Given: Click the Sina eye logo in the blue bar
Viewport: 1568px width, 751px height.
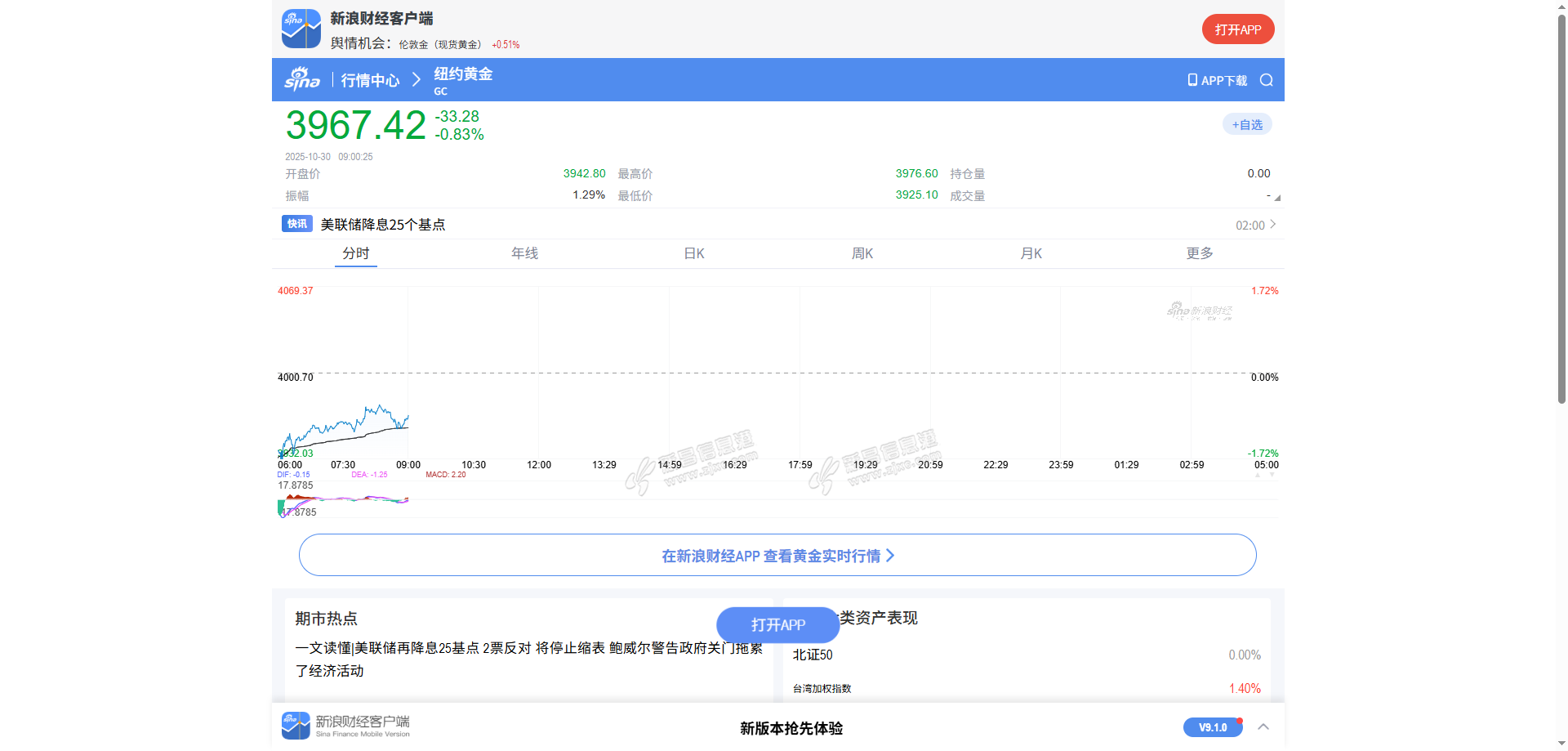Looking at the screenshot, I should point(301,79).
